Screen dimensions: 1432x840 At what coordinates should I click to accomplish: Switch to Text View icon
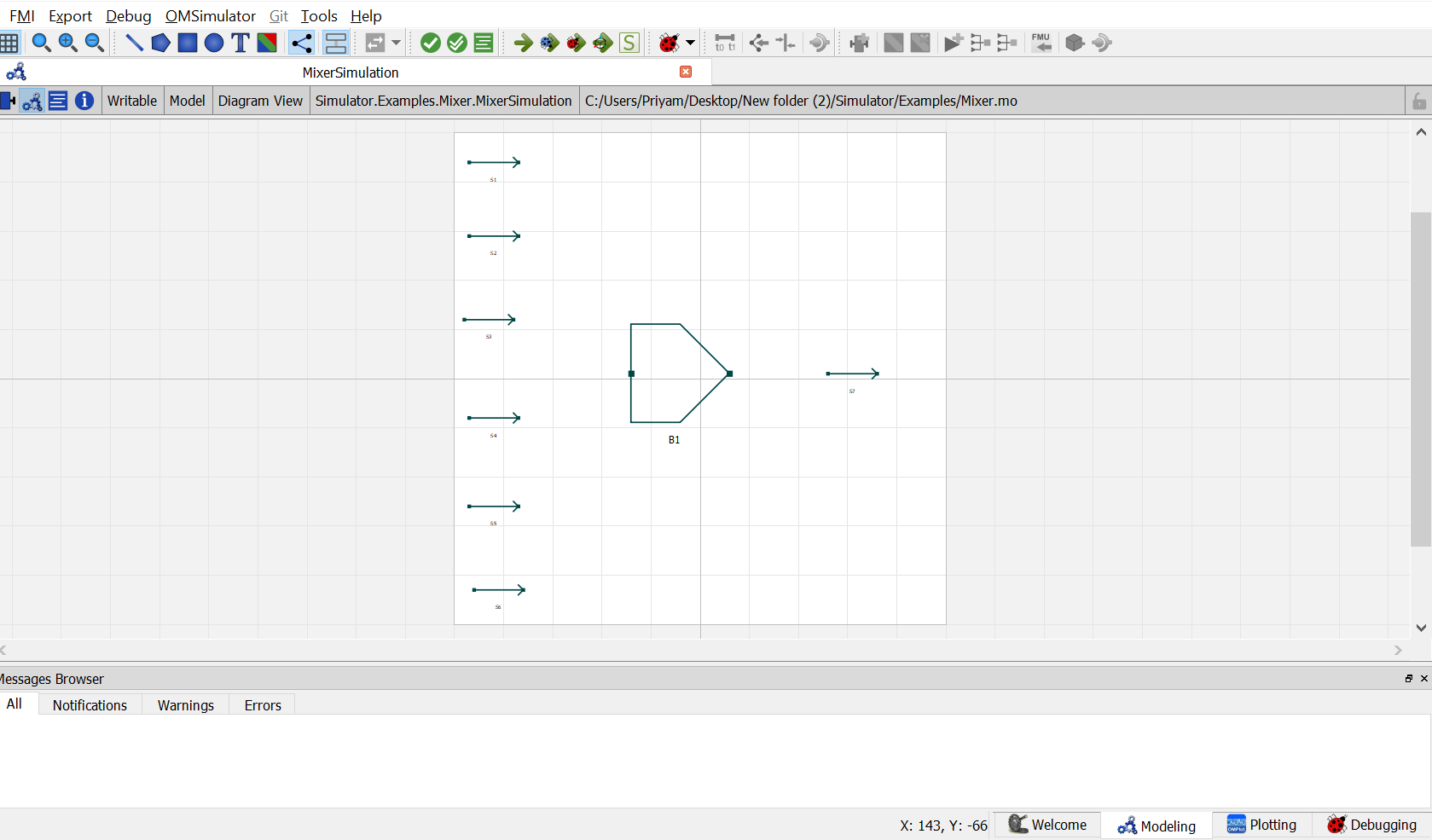[x=58, y=101]
